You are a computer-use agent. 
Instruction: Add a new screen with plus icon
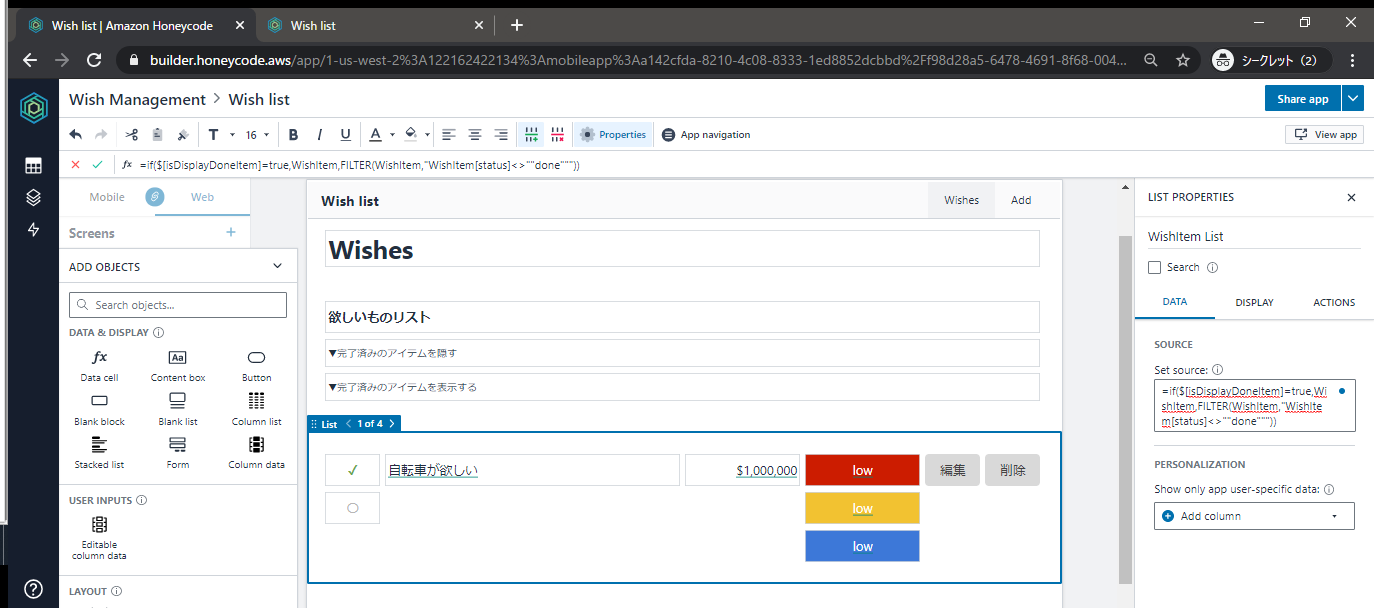click(231, 232)
